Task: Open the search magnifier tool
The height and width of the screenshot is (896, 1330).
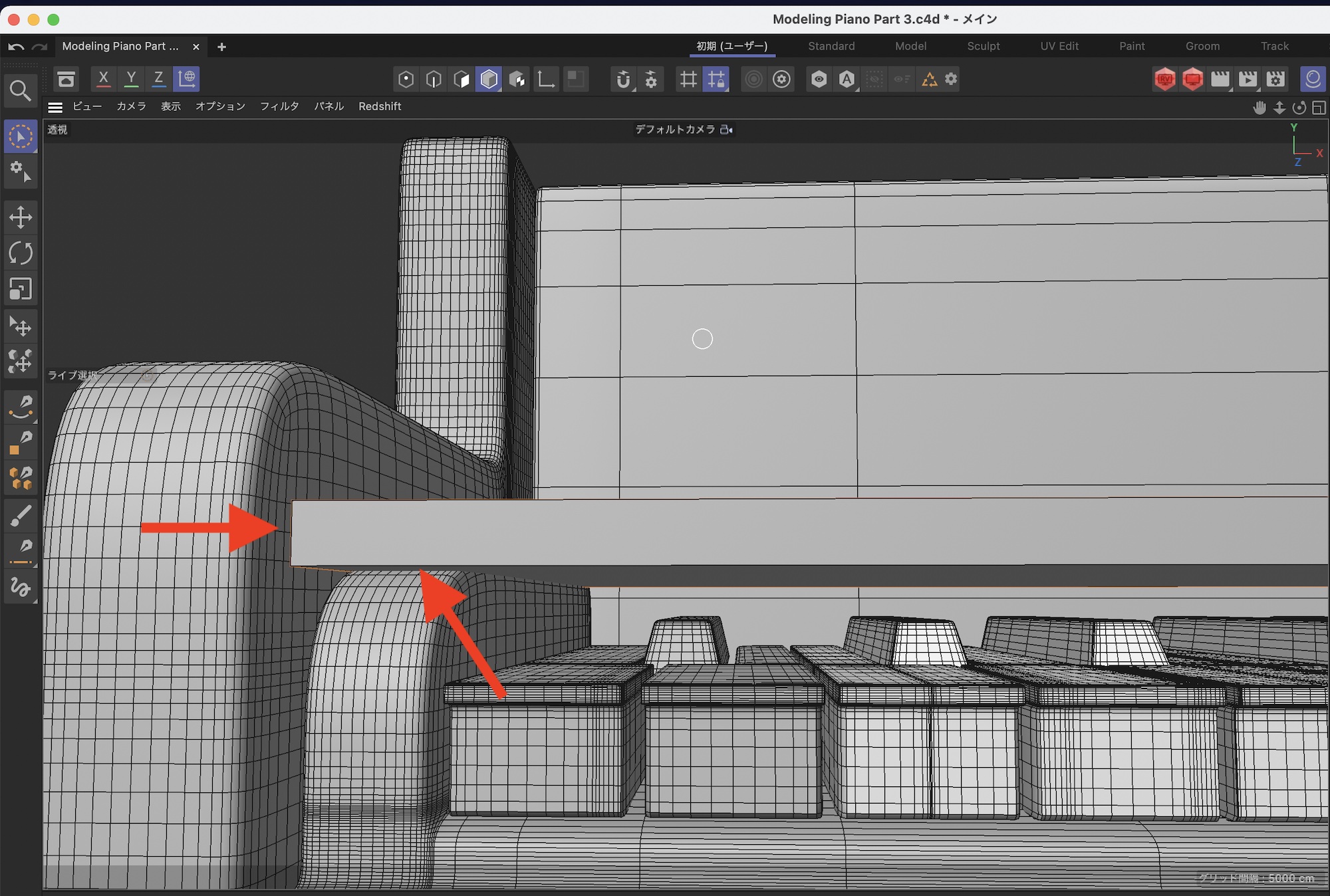Action: [x=20, y=91]
